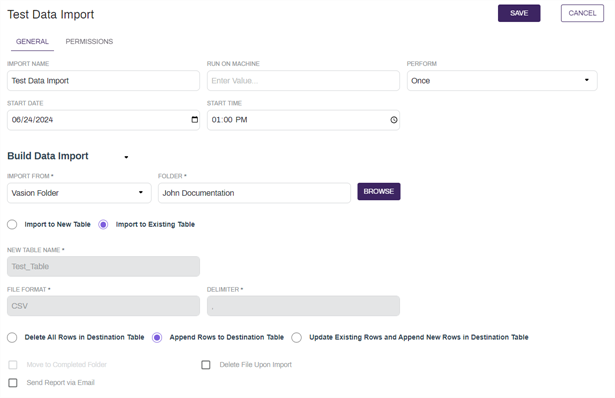This screenshot has width=615, height=398.
Task: Click the disabled Delimiter field
Action: click(x=303, y=306)
